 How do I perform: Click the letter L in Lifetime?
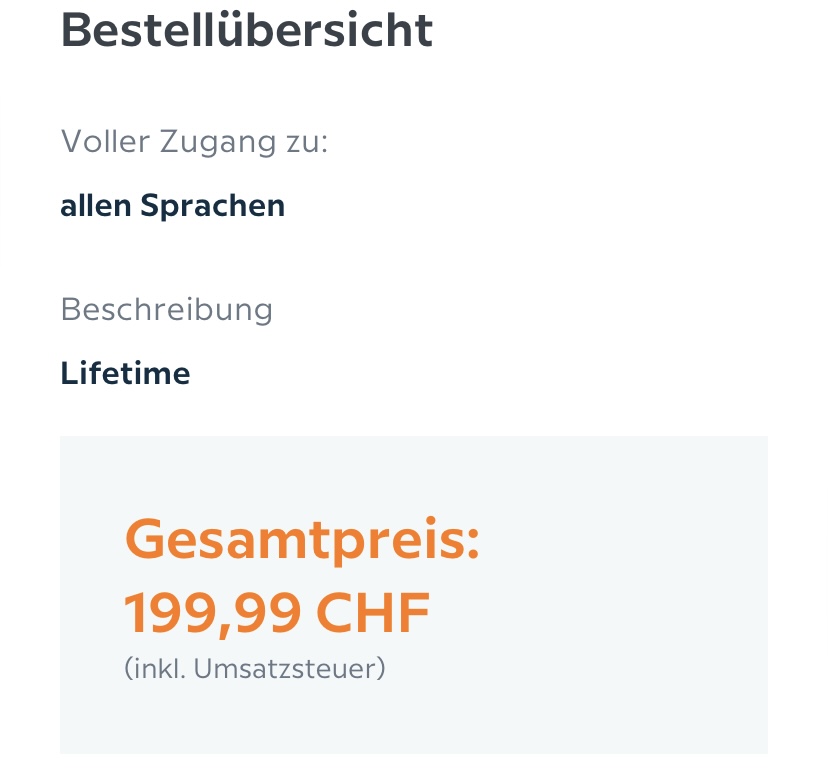[69, 373]
